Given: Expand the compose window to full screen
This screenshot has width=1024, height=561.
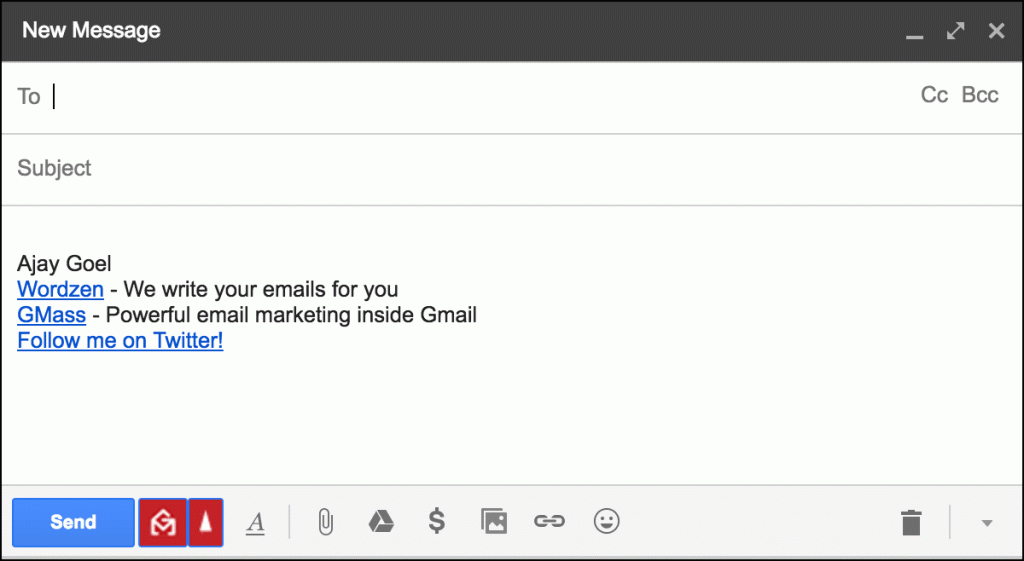Looking at the screenshot, I should pos(955,31).
